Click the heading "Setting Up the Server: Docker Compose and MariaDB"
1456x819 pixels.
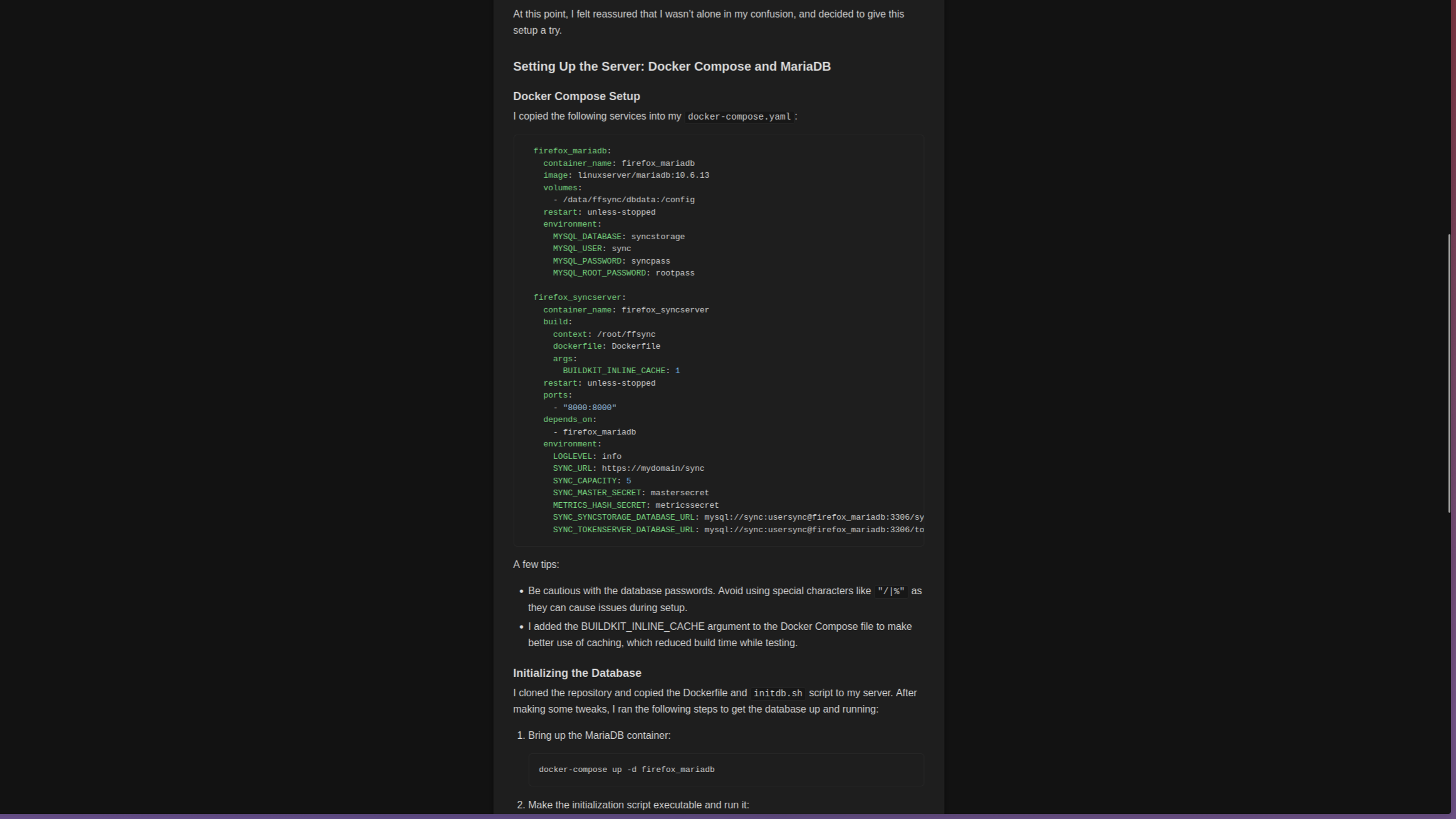point(672,67)
